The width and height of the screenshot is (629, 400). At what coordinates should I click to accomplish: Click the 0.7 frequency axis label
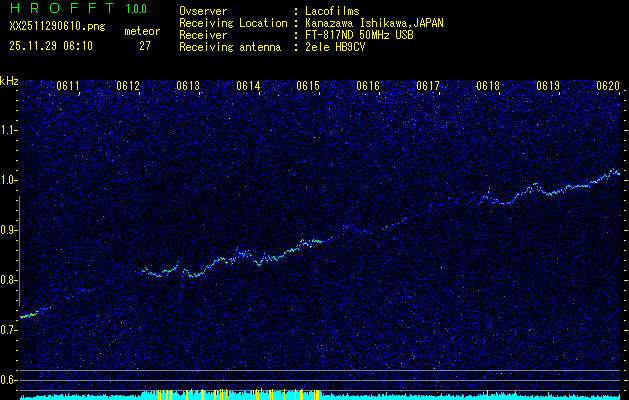pyautogui.click(x=9, y=329)
